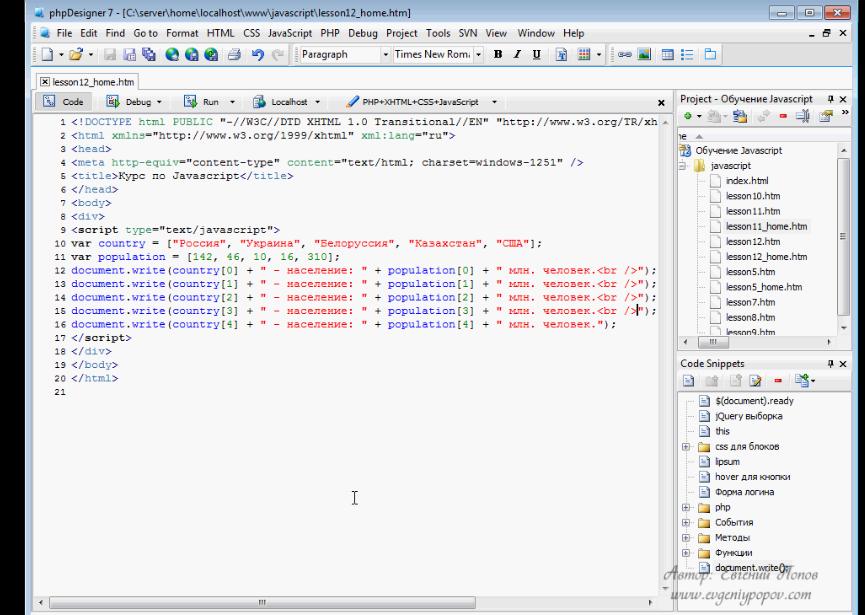865x615 pixels.
Task: Select the $(document).ready snippet
Action: point(754,401)
